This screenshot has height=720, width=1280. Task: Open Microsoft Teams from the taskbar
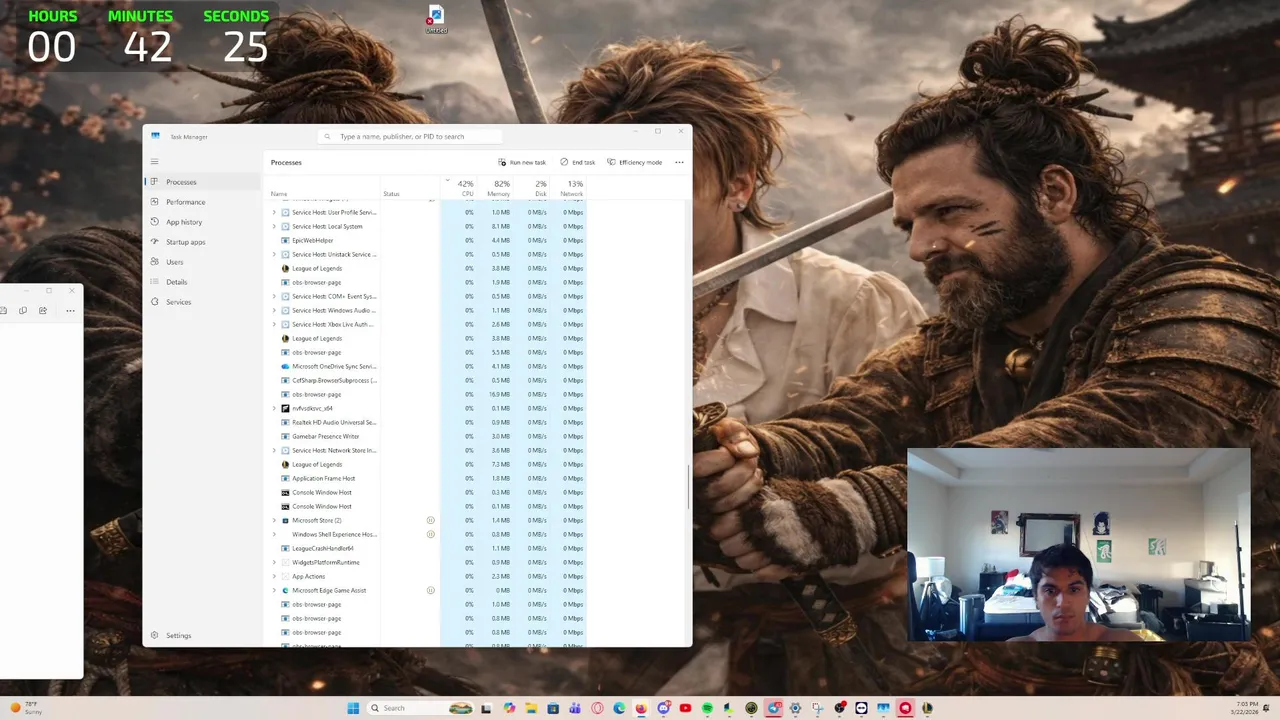575,708
